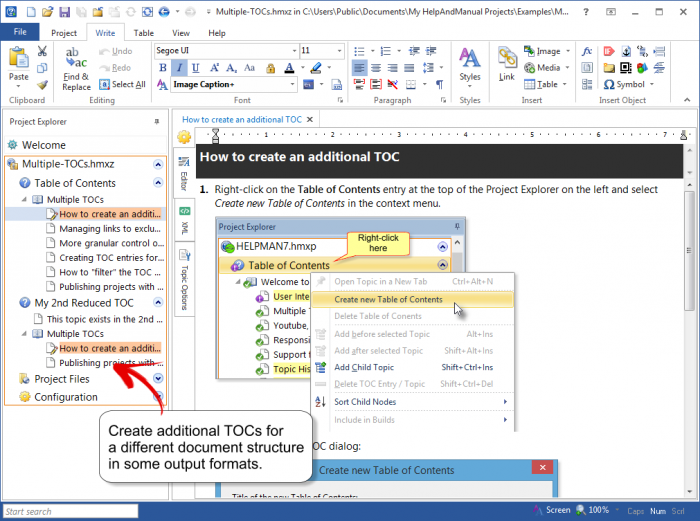Screen dimensions: 700x521
Task: Toggle center paragraph alignment
Action: [x=376, y=68]
